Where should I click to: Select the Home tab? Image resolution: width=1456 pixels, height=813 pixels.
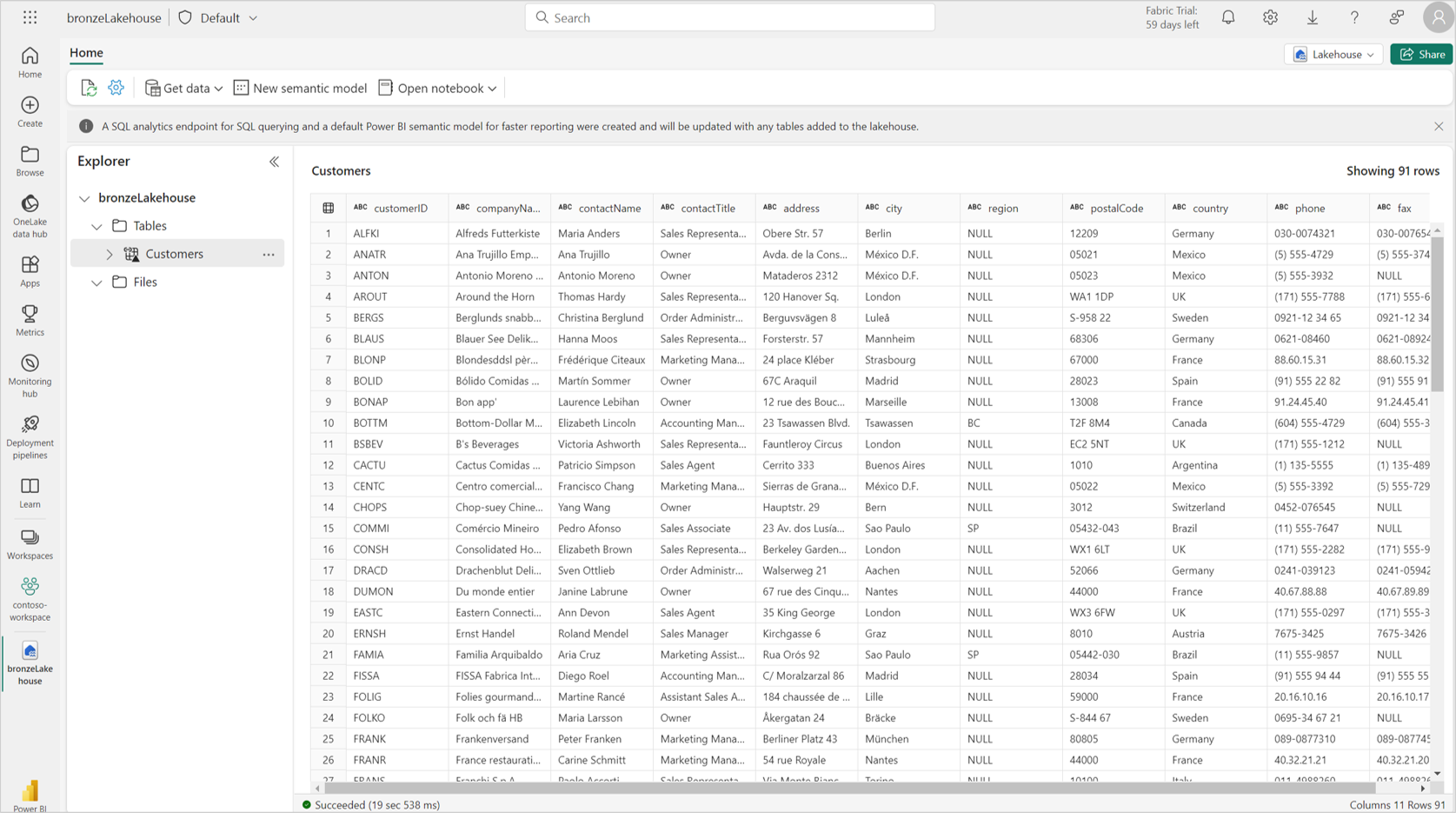pos(86,53)
